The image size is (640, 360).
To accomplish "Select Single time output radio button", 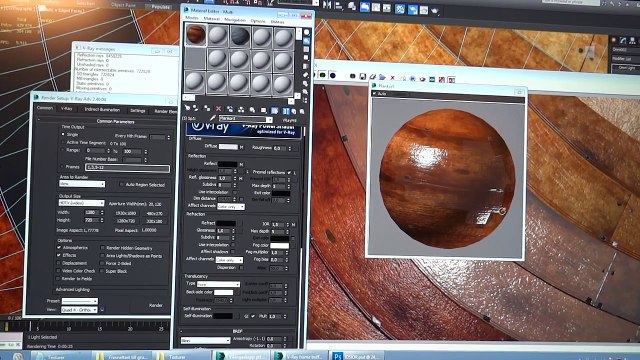I will 63,134.
